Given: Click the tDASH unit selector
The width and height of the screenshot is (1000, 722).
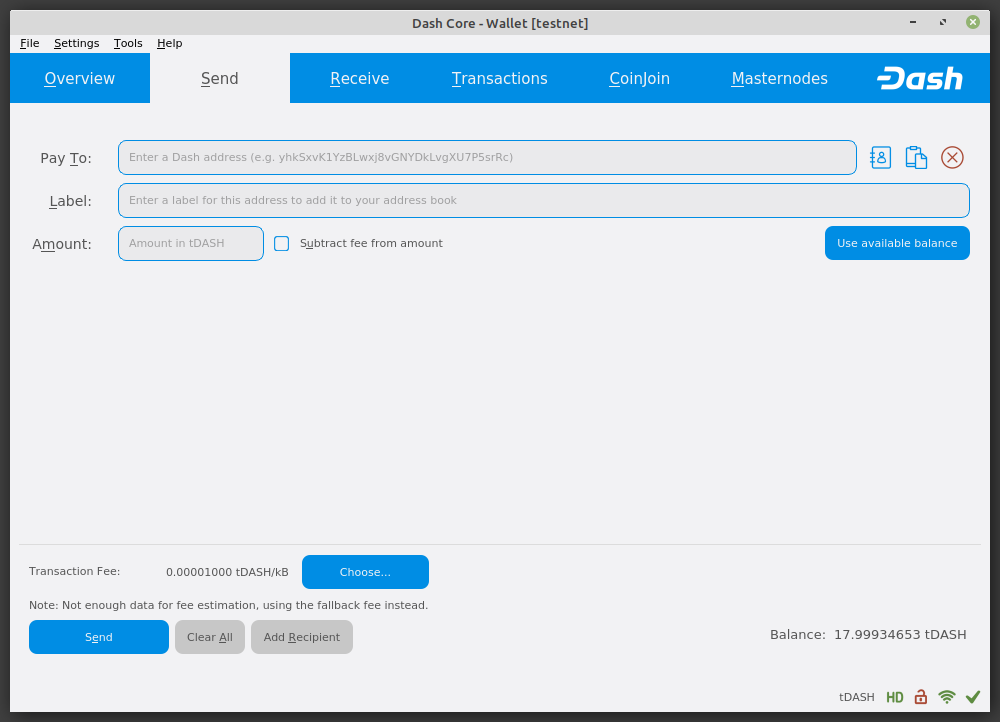Looking at the screenshot, I should tap(857, 697).
